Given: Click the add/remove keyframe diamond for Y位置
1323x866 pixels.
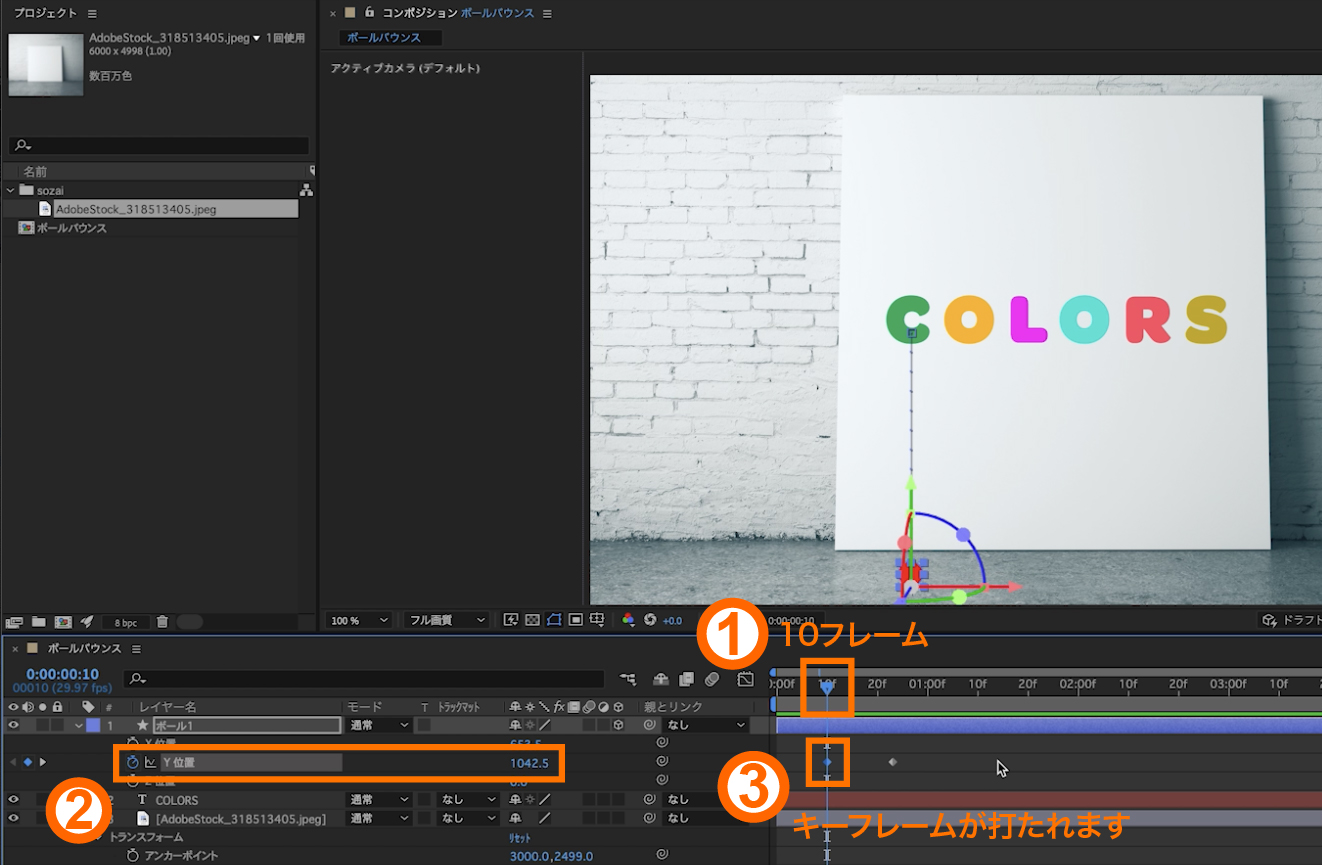Looking at the screenshot, I should coord(28,762).
